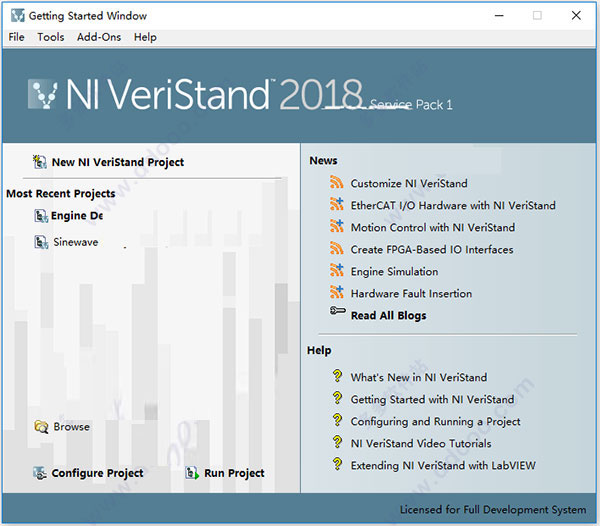The width and height of the screenshot is (600, 526).
Task: Open the Help menu
Action: (x=145, y=37)
